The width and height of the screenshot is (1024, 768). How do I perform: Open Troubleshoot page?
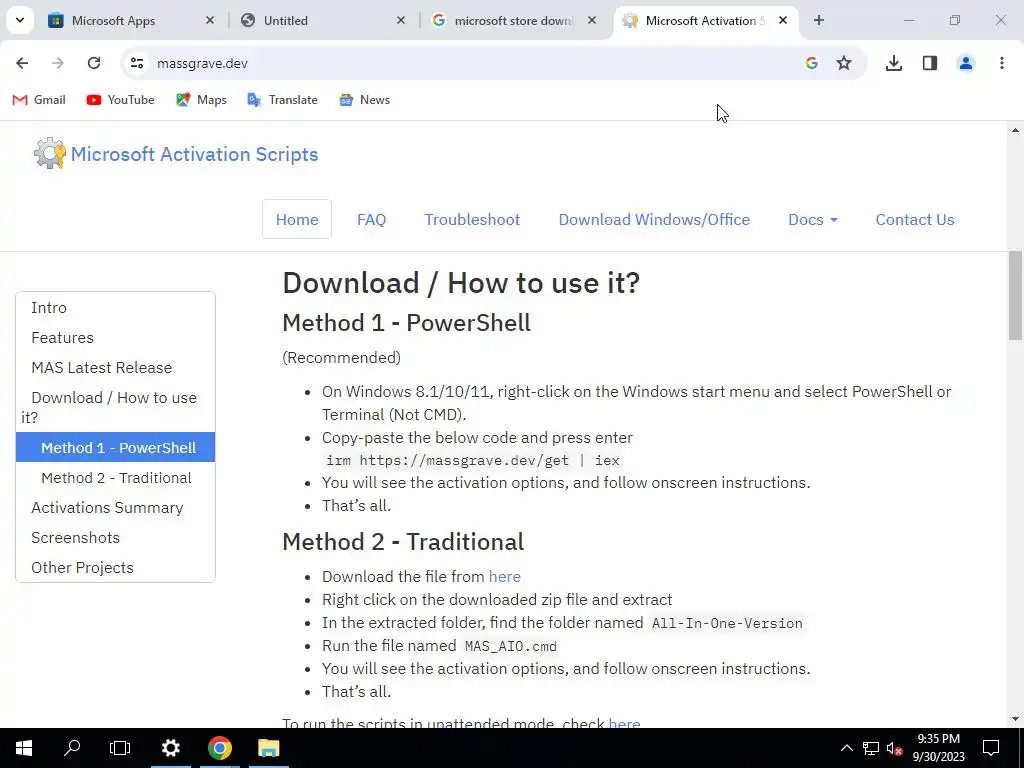[x=472, y=219]
